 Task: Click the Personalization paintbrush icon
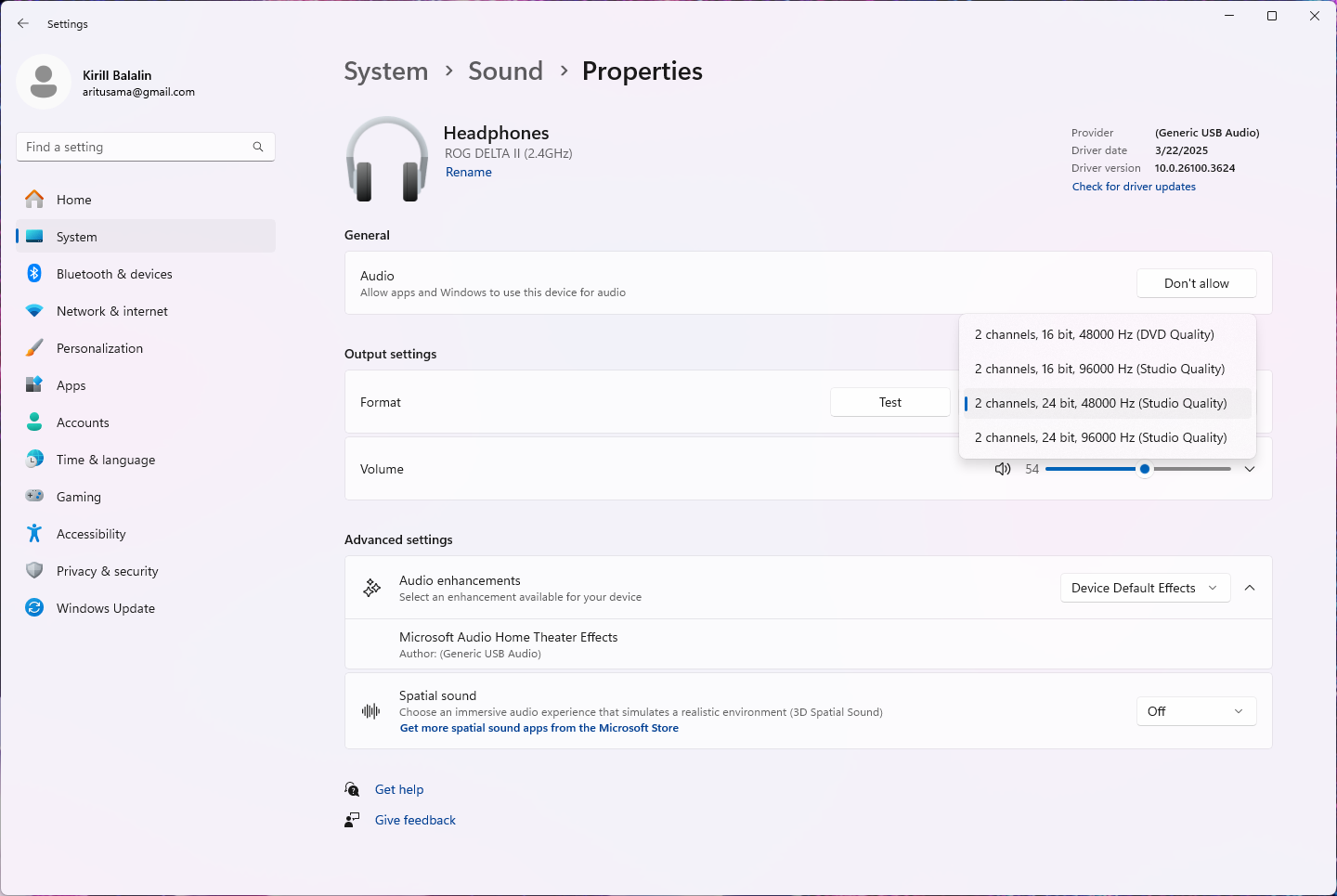[x=34, y=348]
